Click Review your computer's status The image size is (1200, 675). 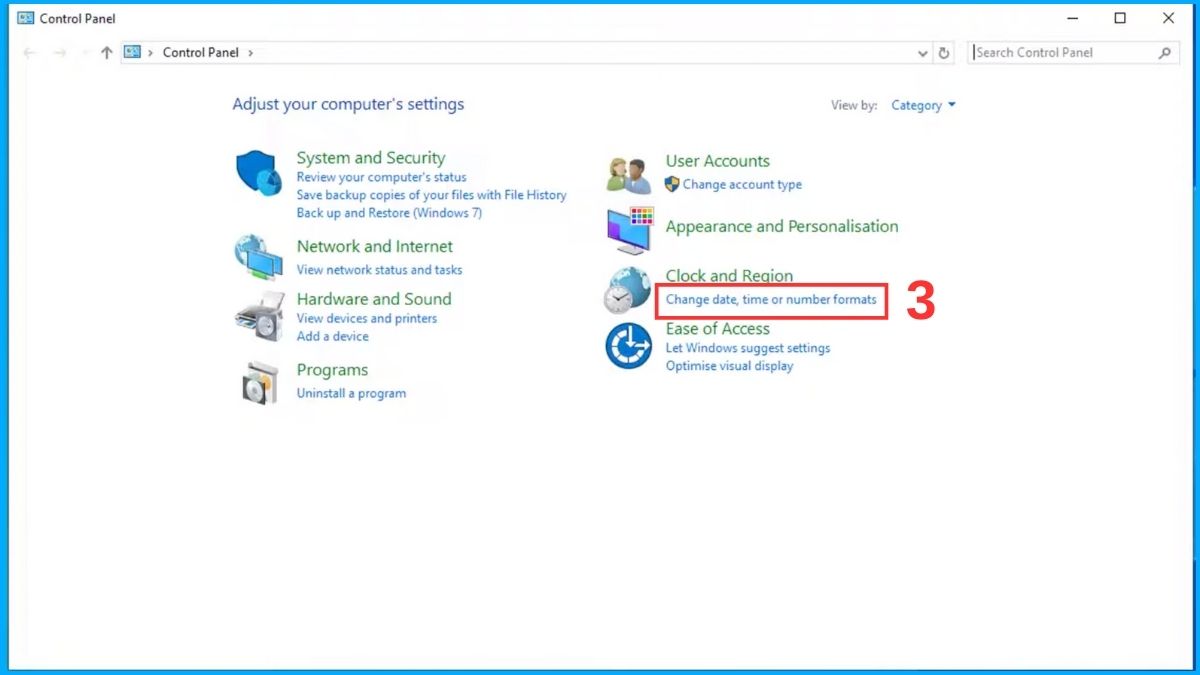382,177
